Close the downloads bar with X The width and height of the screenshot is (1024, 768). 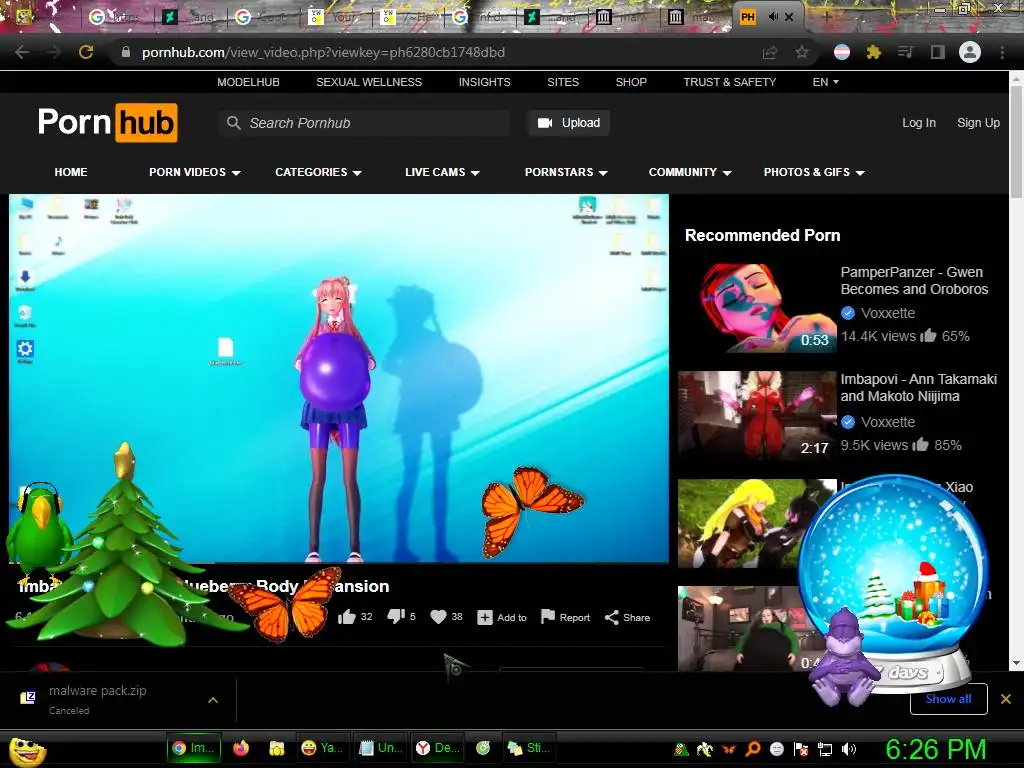point(1006,699)
